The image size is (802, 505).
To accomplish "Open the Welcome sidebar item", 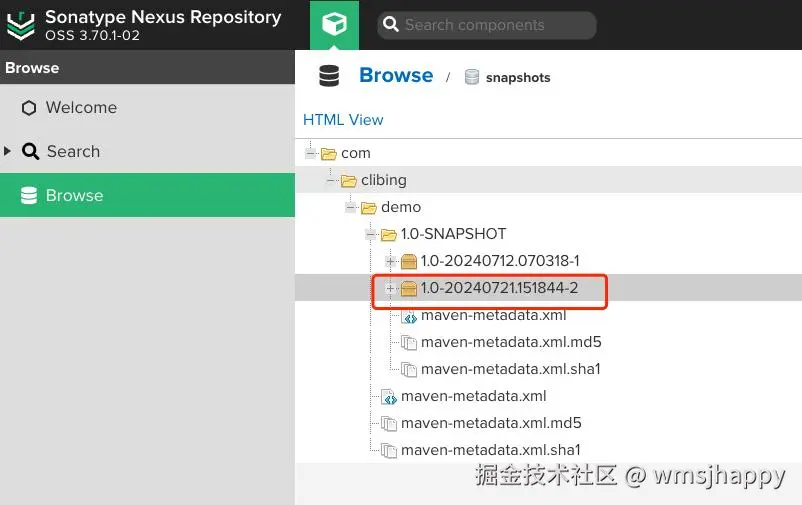I will click(x=147, y=107).
